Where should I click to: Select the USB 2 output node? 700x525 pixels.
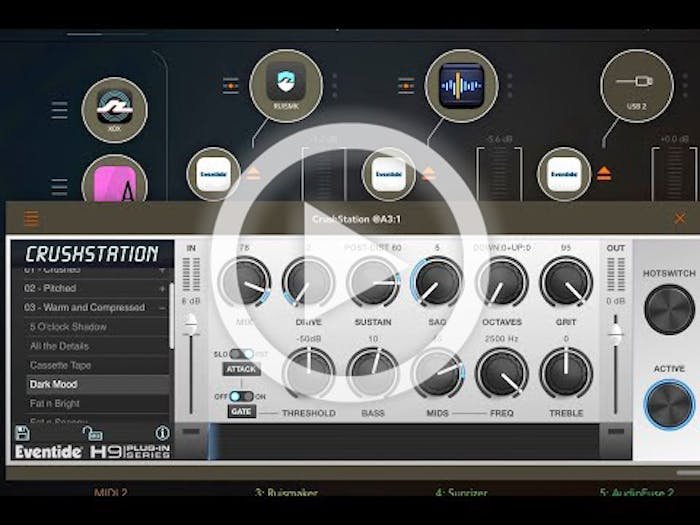pyautogui.click(x=637, y=86)
